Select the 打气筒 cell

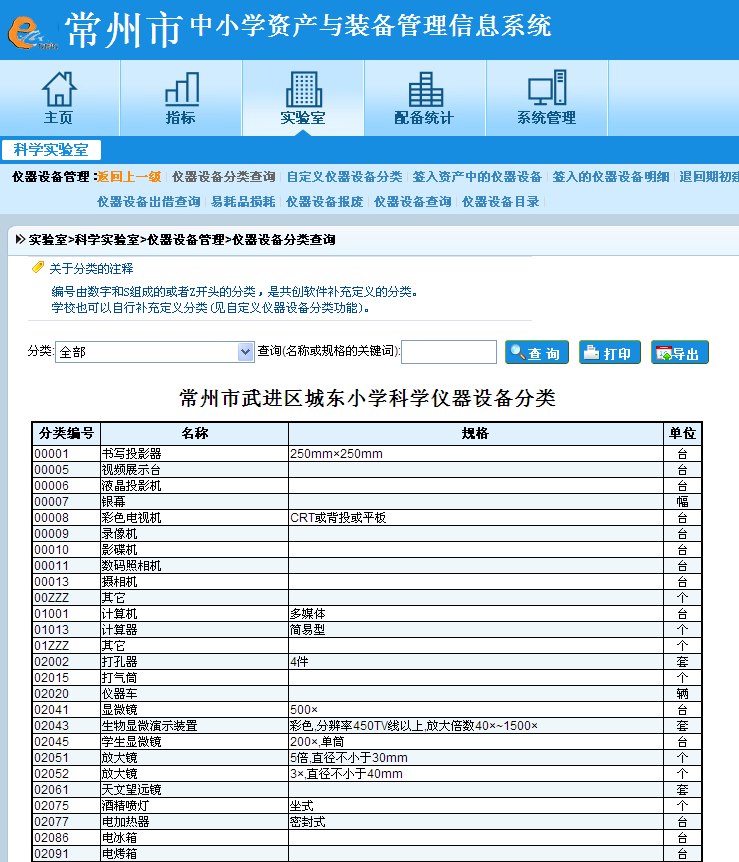tap(195, 678)
